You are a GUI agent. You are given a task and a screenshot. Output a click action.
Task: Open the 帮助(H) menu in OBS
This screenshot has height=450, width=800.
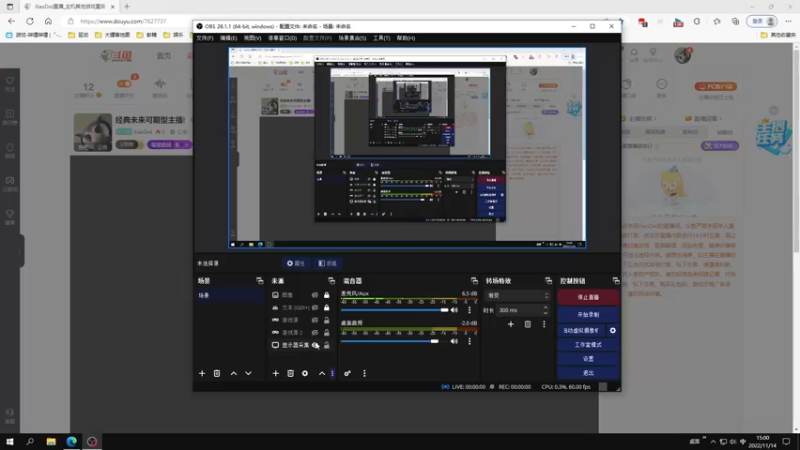406,38
